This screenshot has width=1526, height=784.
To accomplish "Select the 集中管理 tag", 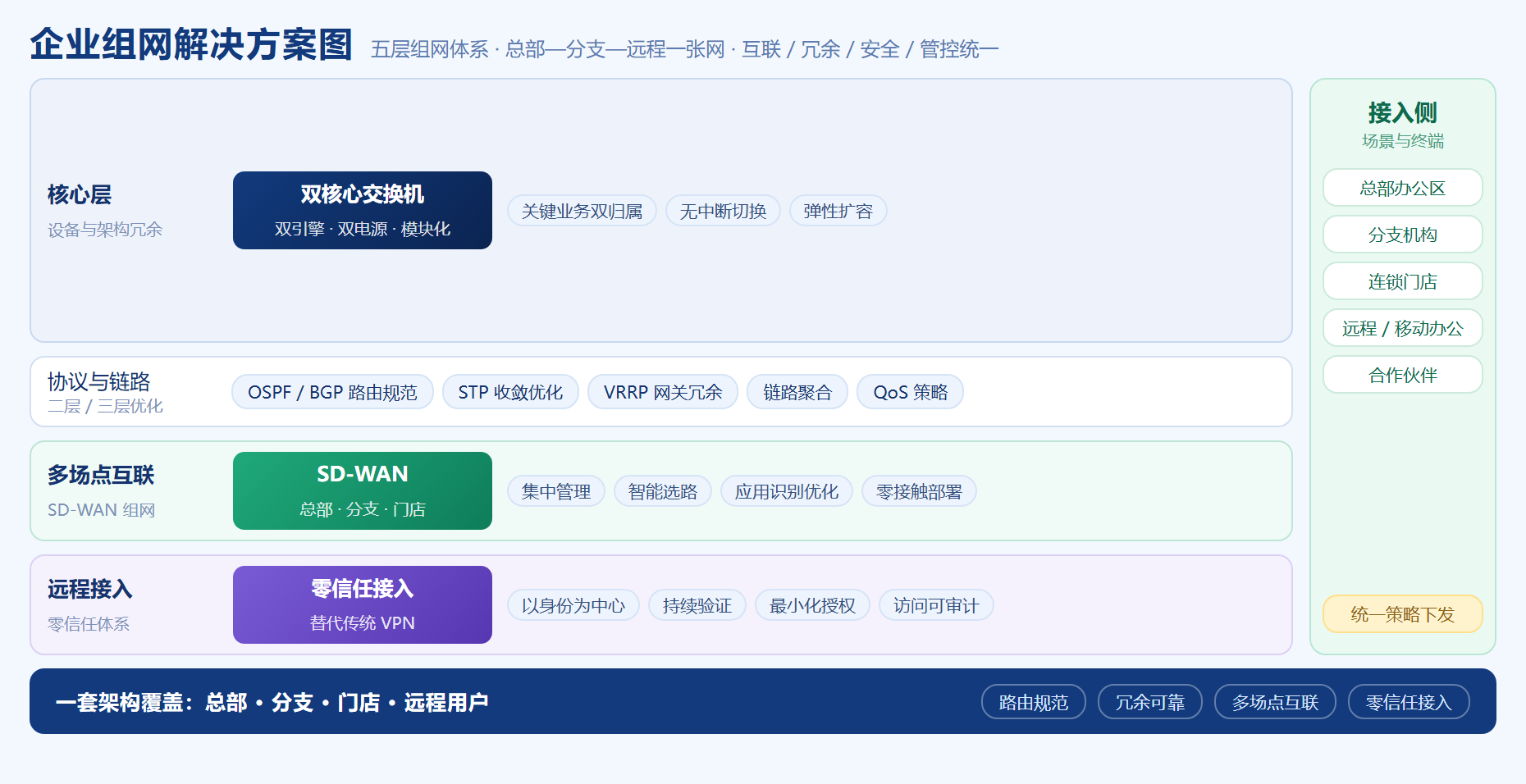I will point(556,491).
